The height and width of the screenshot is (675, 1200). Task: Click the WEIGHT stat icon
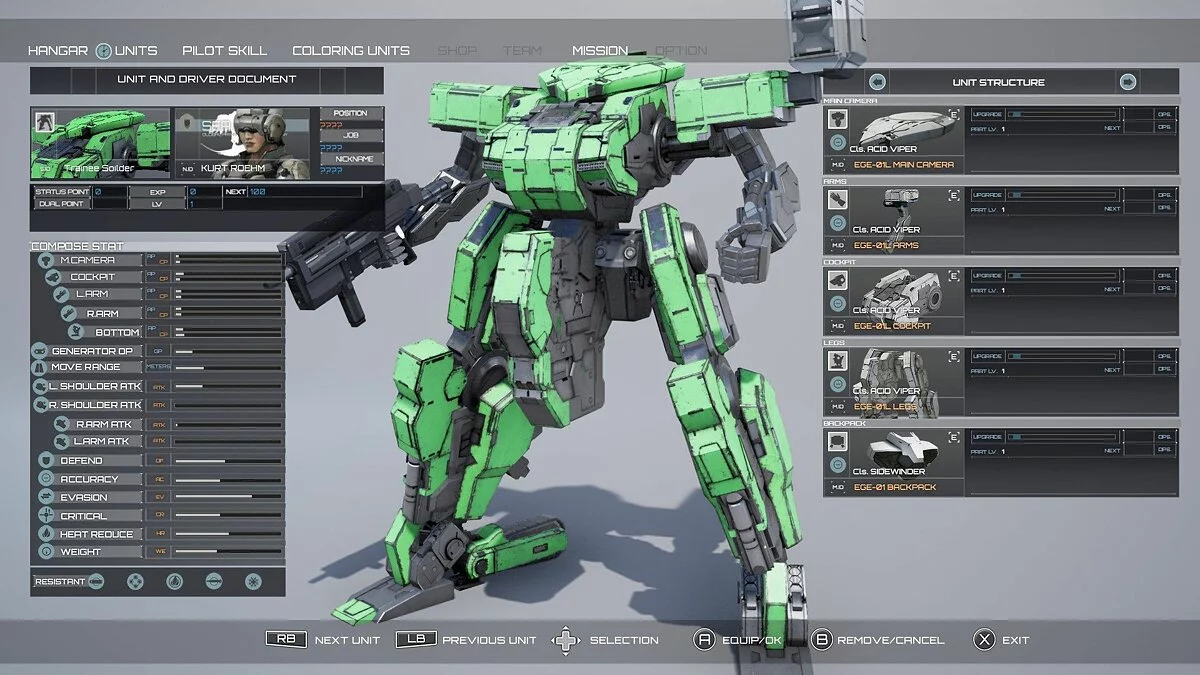click(47, 551)
